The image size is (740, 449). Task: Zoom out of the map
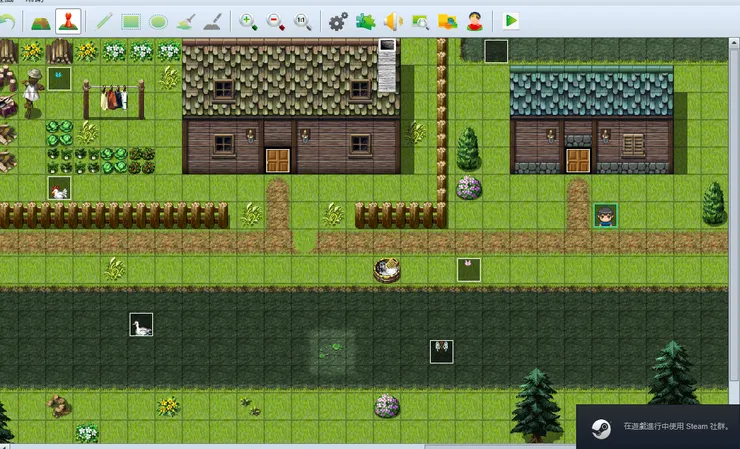[x=276, y=21]
